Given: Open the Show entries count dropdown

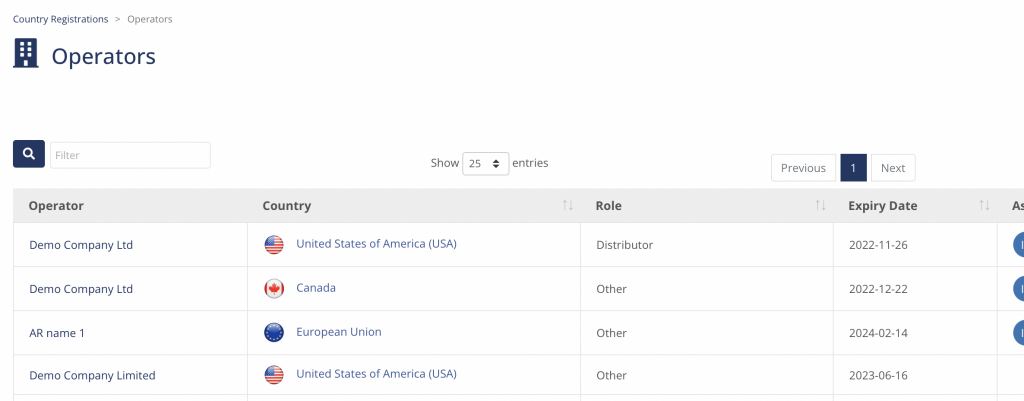Looking at the screenshot, I should [485, 164].
